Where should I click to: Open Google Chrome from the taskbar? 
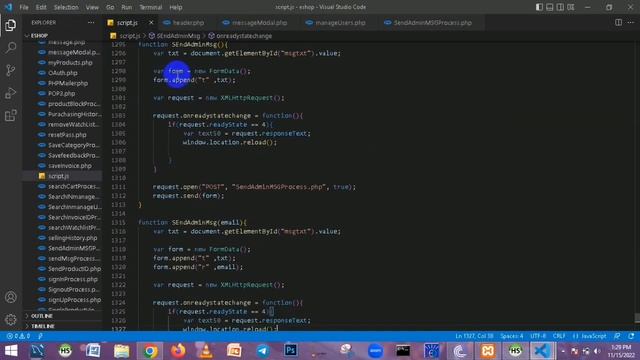pyautogui.click(x=150, y=351)
